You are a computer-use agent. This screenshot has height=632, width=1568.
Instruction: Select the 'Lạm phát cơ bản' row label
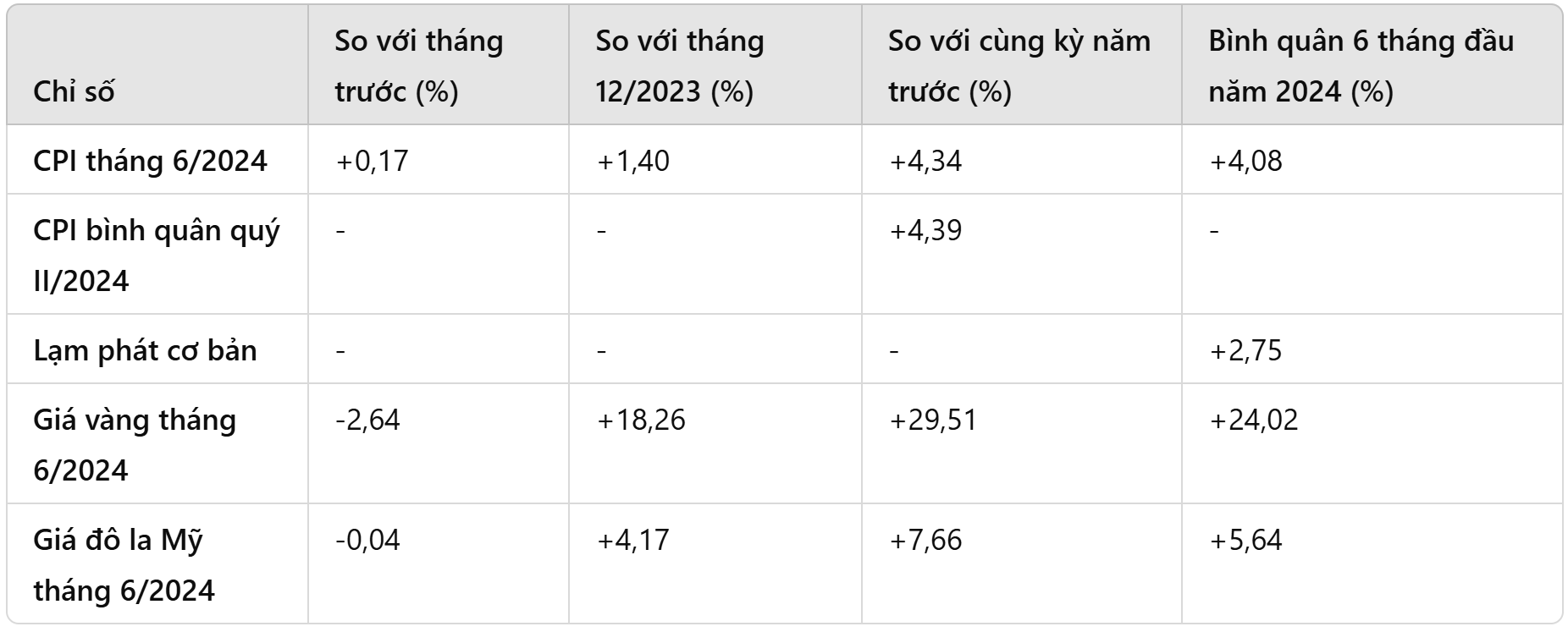[x=145, y=350]
